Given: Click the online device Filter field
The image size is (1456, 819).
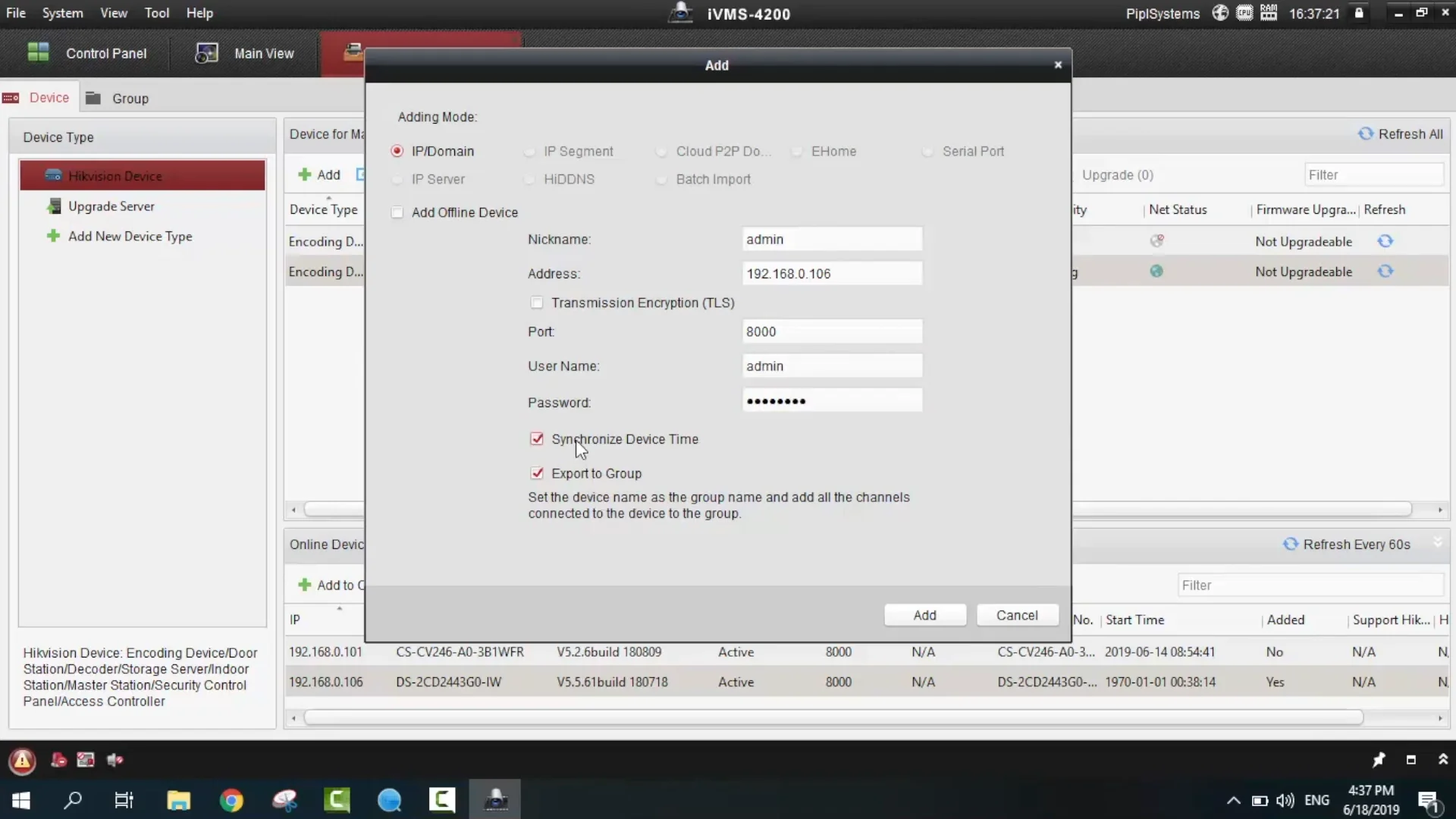Looking at the screenshot, I should pos(1310,585).
